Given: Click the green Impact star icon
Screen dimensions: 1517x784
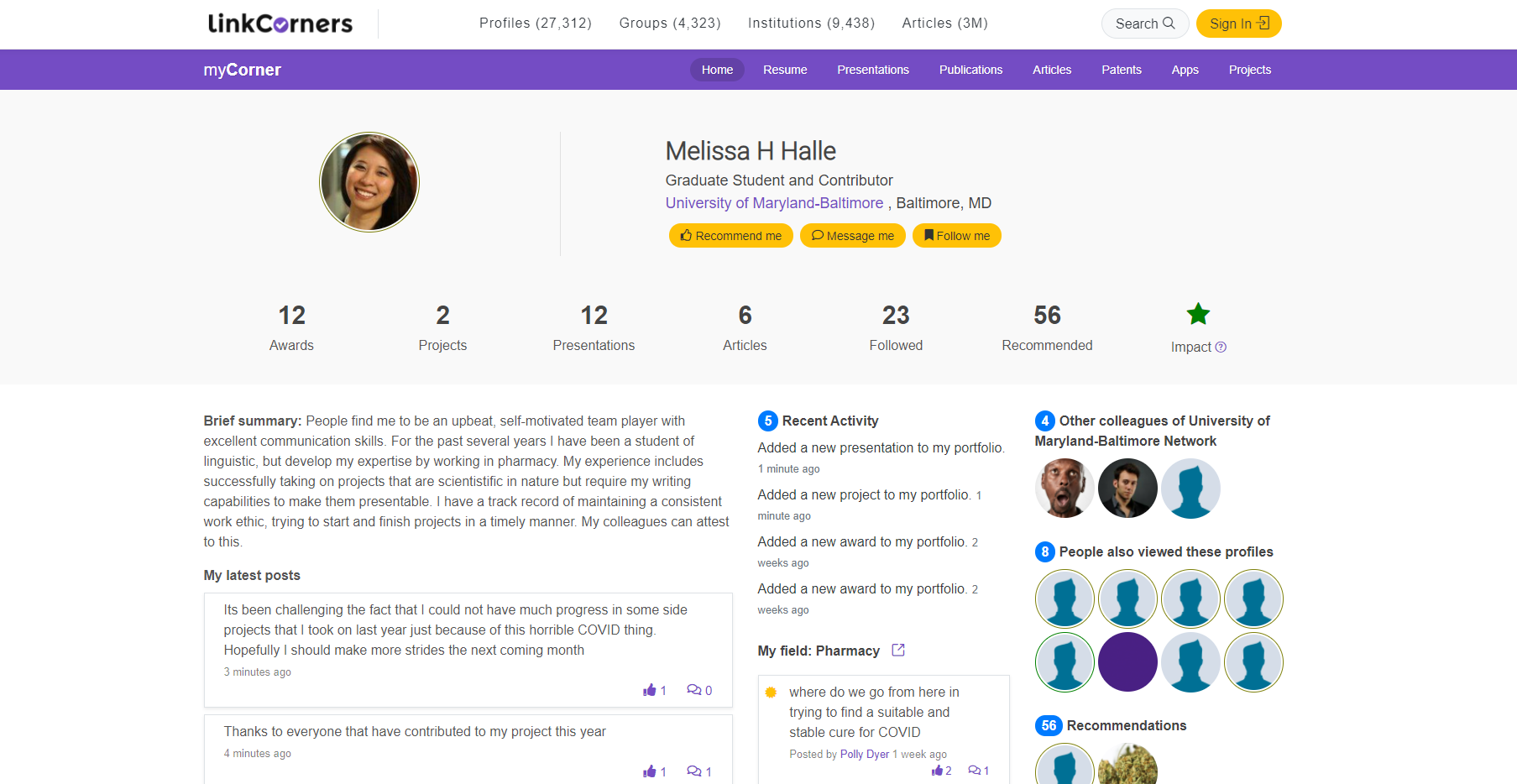Looking at the screenshot, I should 1198,315.
